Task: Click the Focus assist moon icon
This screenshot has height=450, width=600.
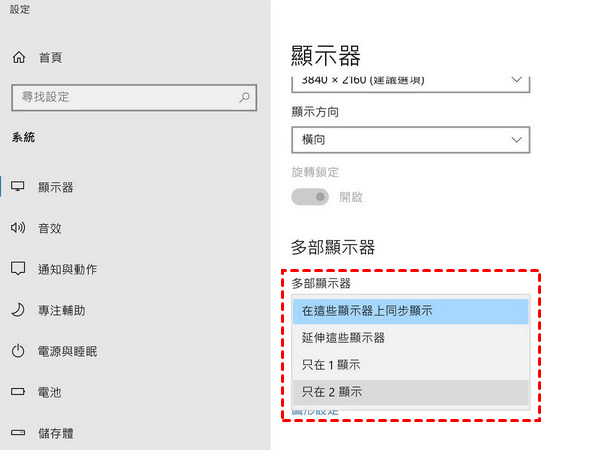Action: click(x=18, y=310)
